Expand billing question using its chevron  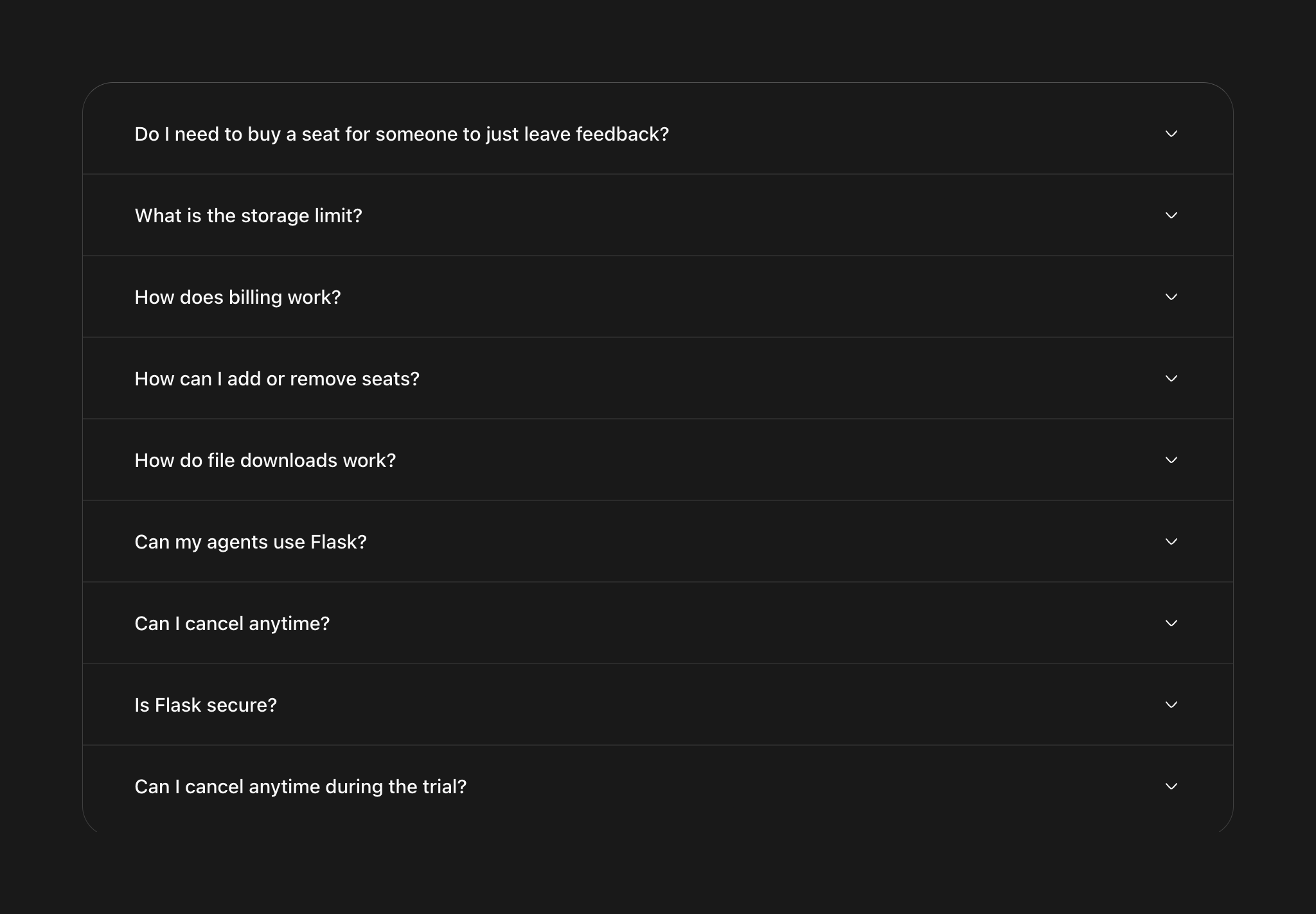tap(1171, 297)
